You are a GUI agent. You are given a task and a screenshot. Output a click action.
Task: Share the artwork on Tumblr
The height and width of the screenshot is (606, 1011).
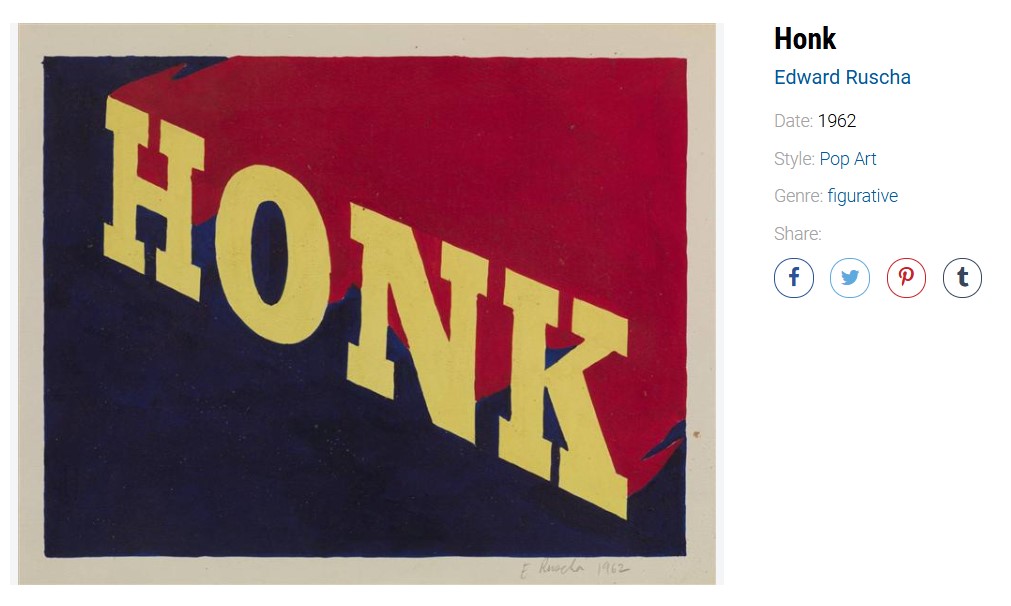pos(962,278)
